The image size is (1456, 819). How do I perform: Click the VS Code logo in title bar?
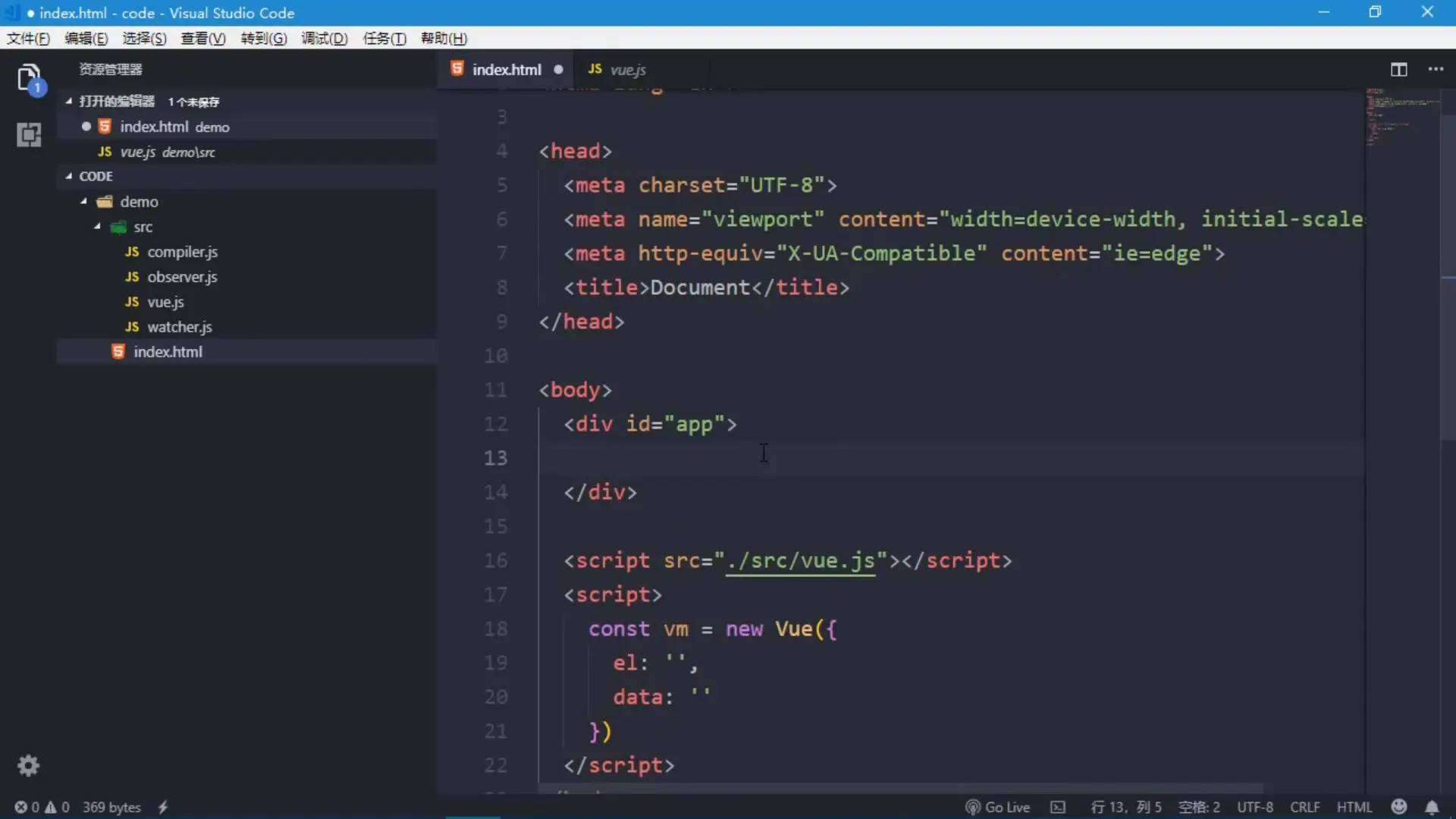coord(11,13)
